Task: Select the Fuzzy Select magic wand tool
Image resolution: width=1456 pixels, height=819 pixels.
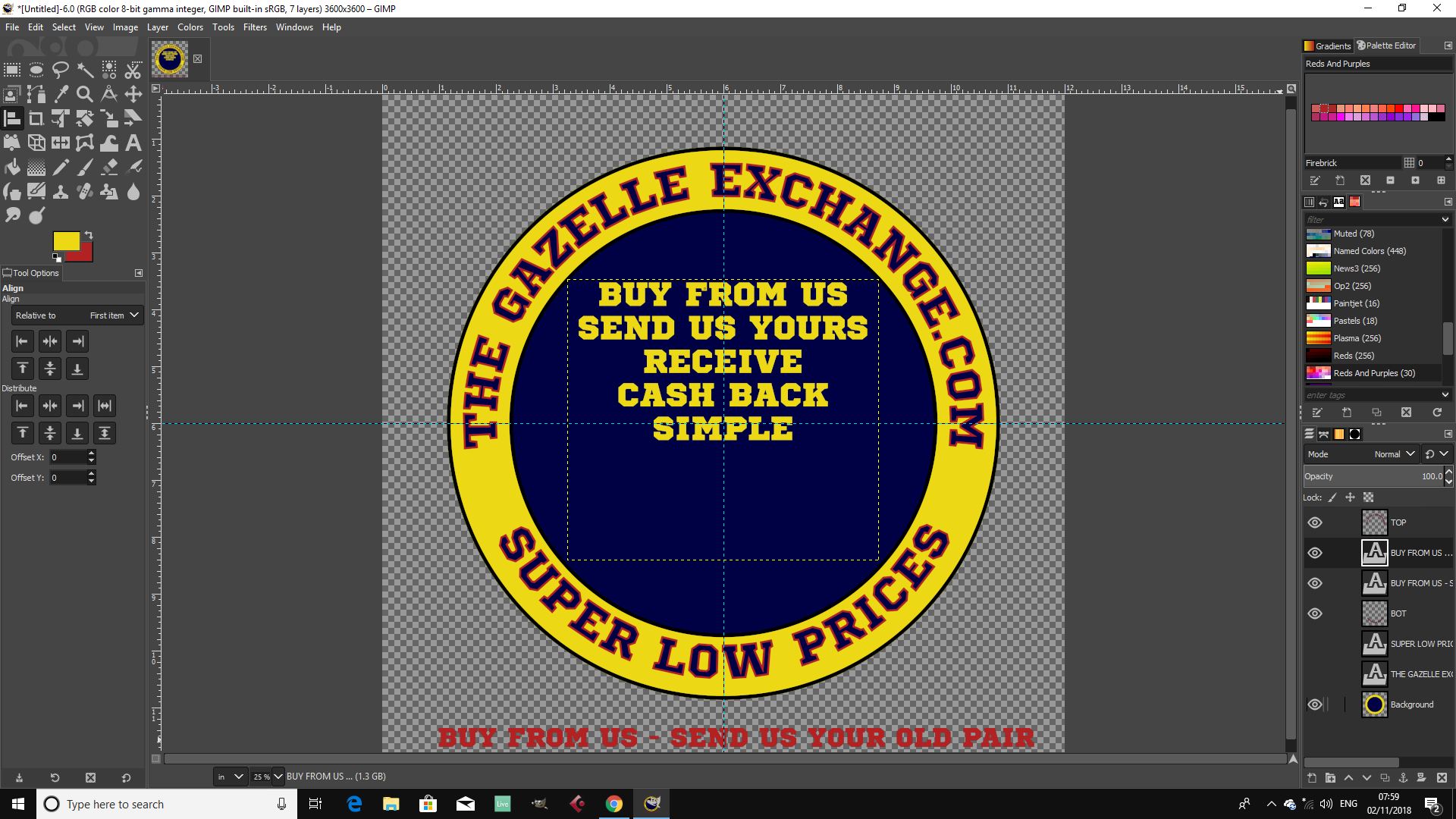Action: (x=85, y=71)
